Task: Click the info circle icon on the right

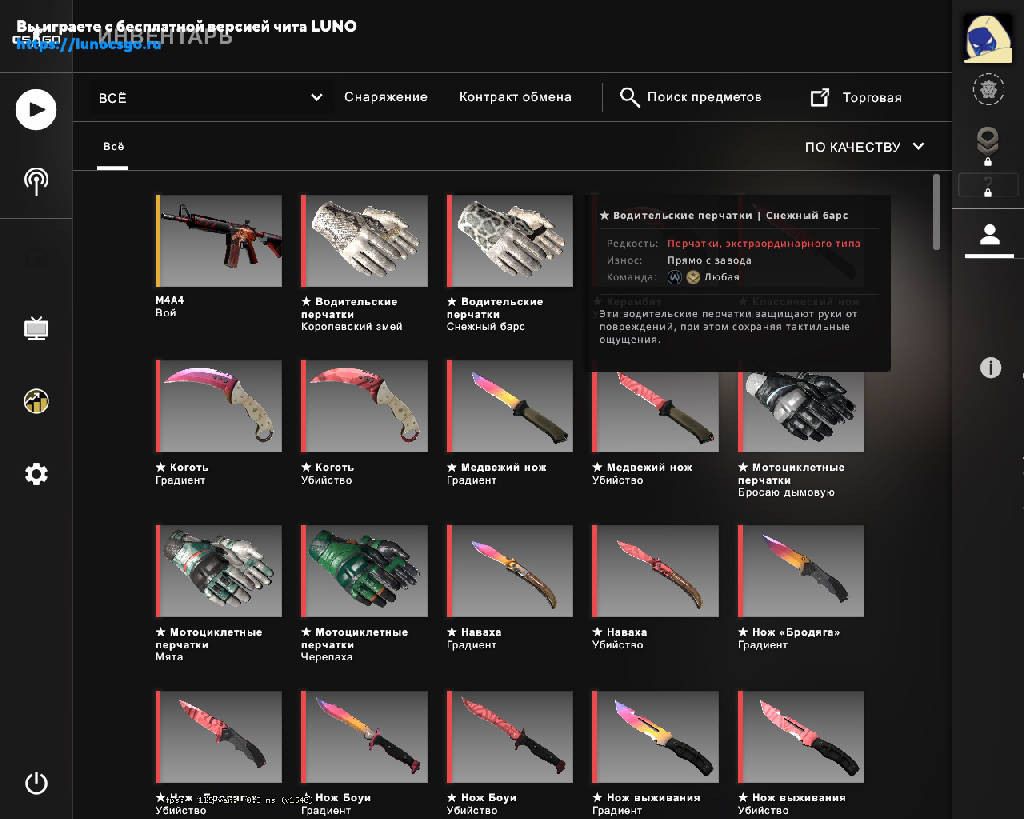Action: tap(990, 368)
